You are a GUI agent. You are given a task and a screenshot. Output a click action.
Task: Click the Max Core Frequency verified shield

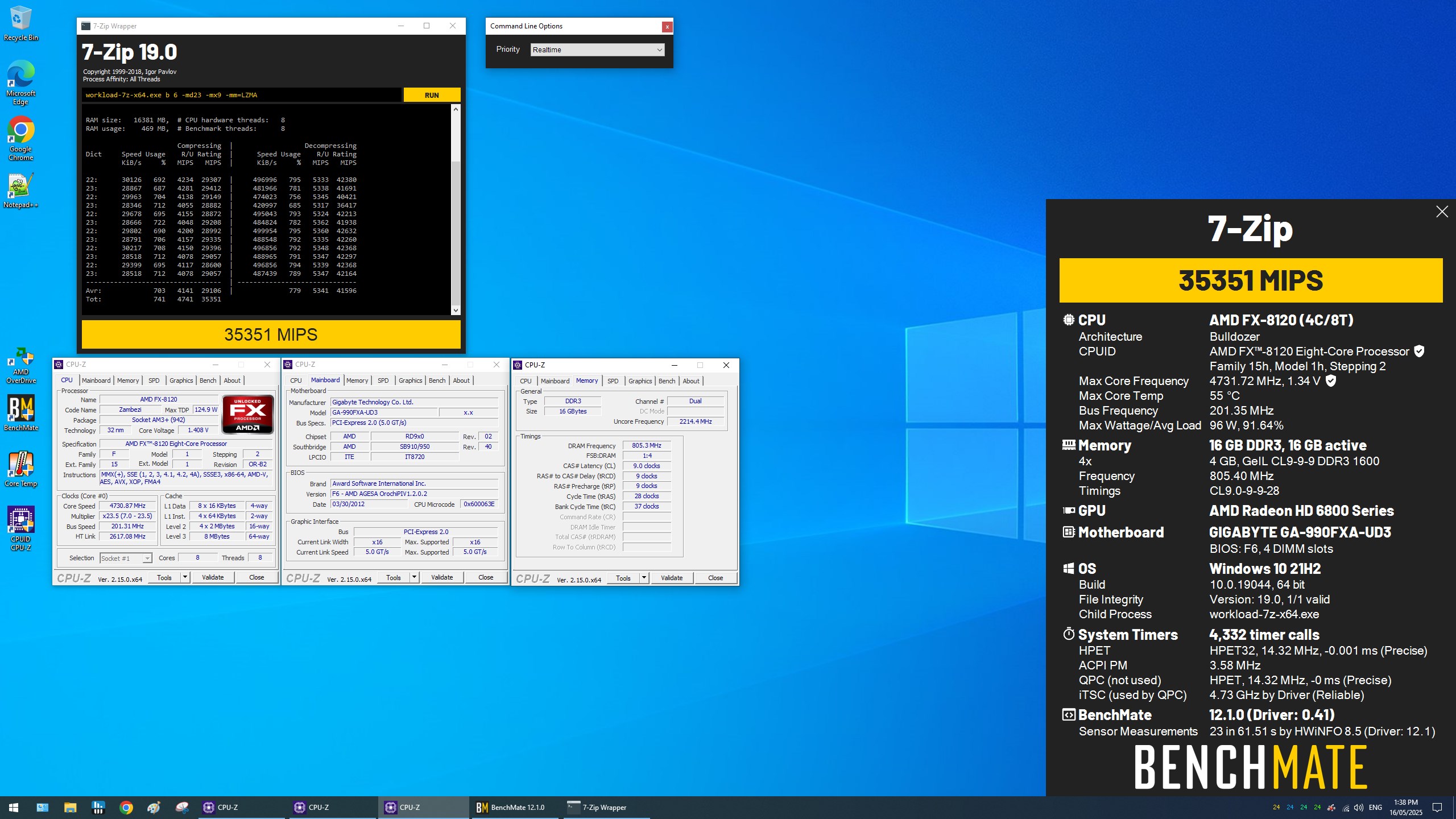coord(1331,380)
